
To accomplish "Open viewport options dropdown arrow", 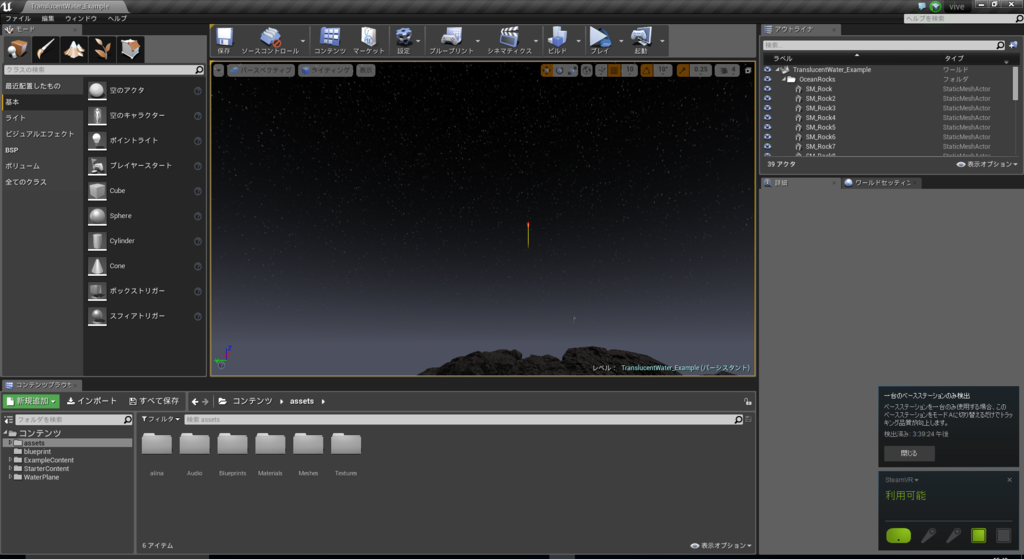I will click(x=219, y=70).
